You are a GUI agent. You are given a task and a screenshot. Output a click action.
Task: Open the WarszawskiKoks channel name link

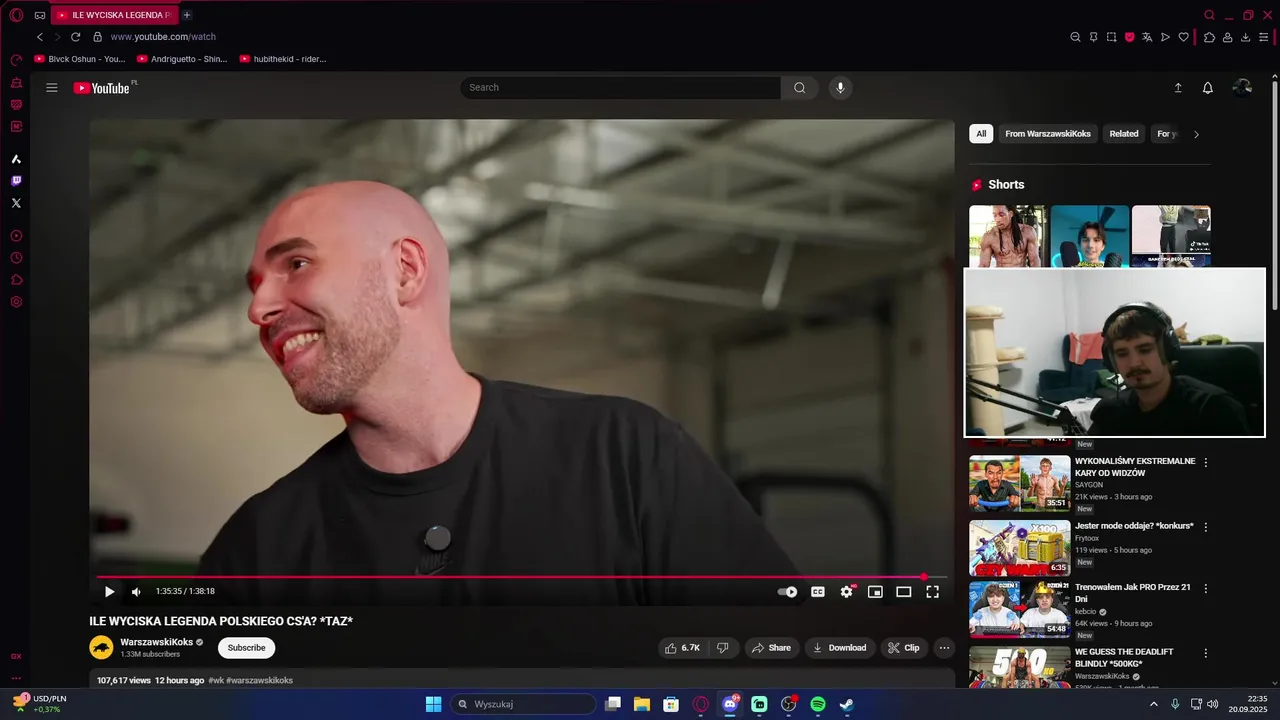point(157,642)
